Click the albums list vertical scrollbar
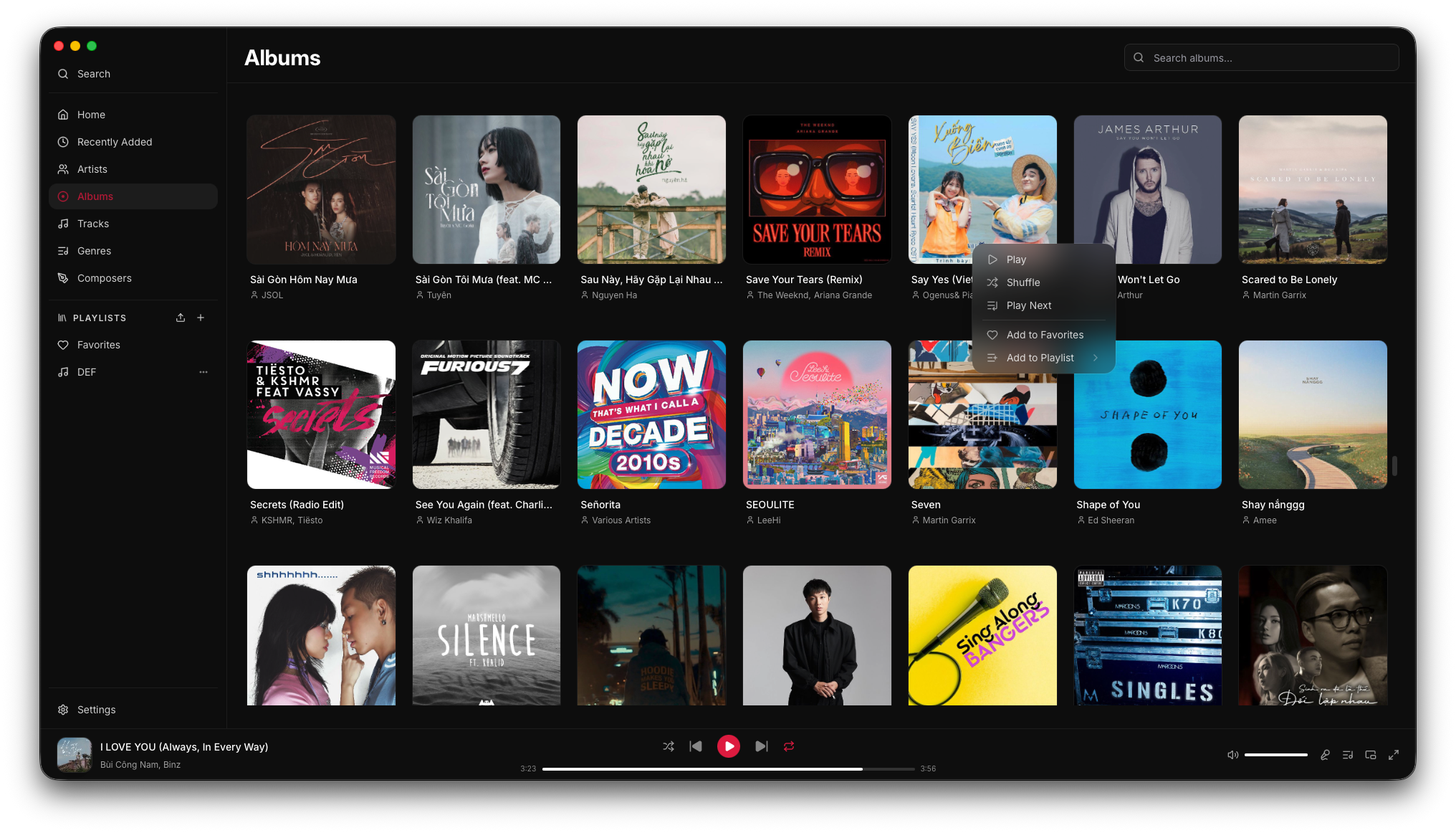This screenshot has width=1456, height=833. [x=1394, y=465]
